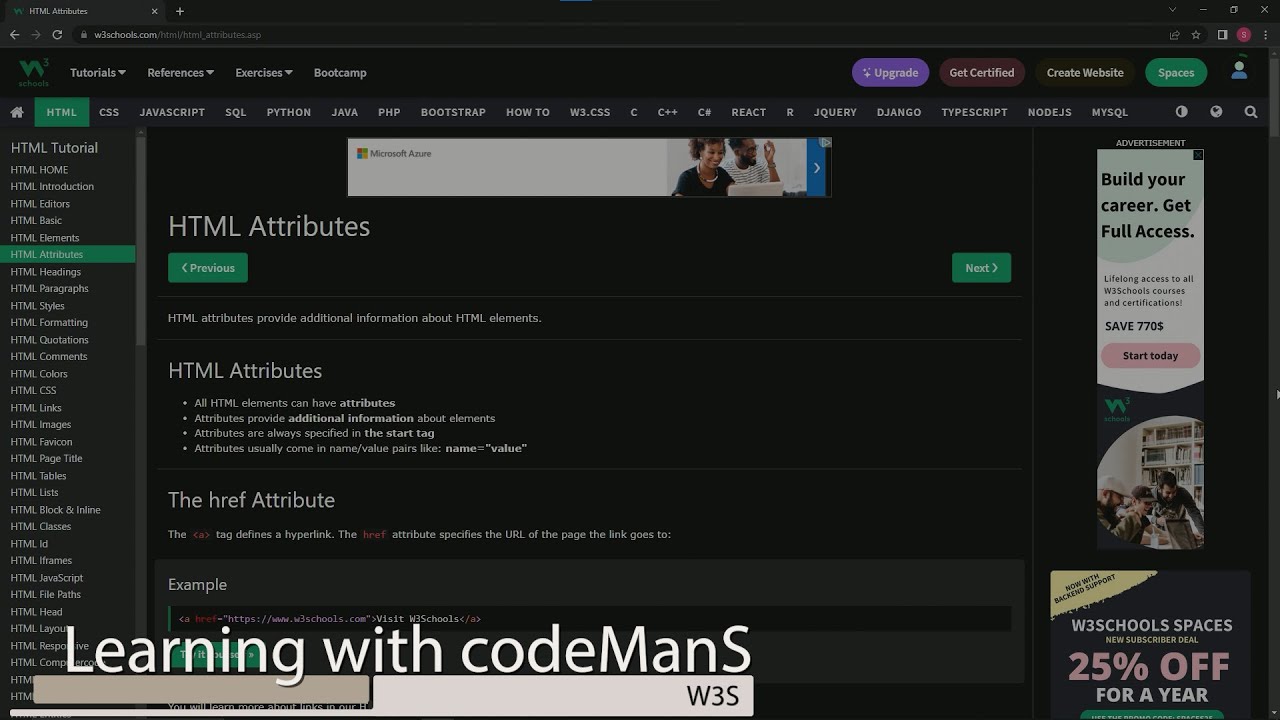Image resolution: width=1280 pixels, height=720 pixels.
Task: Click the browser back arrow
Action: click(x=14, y=34)
